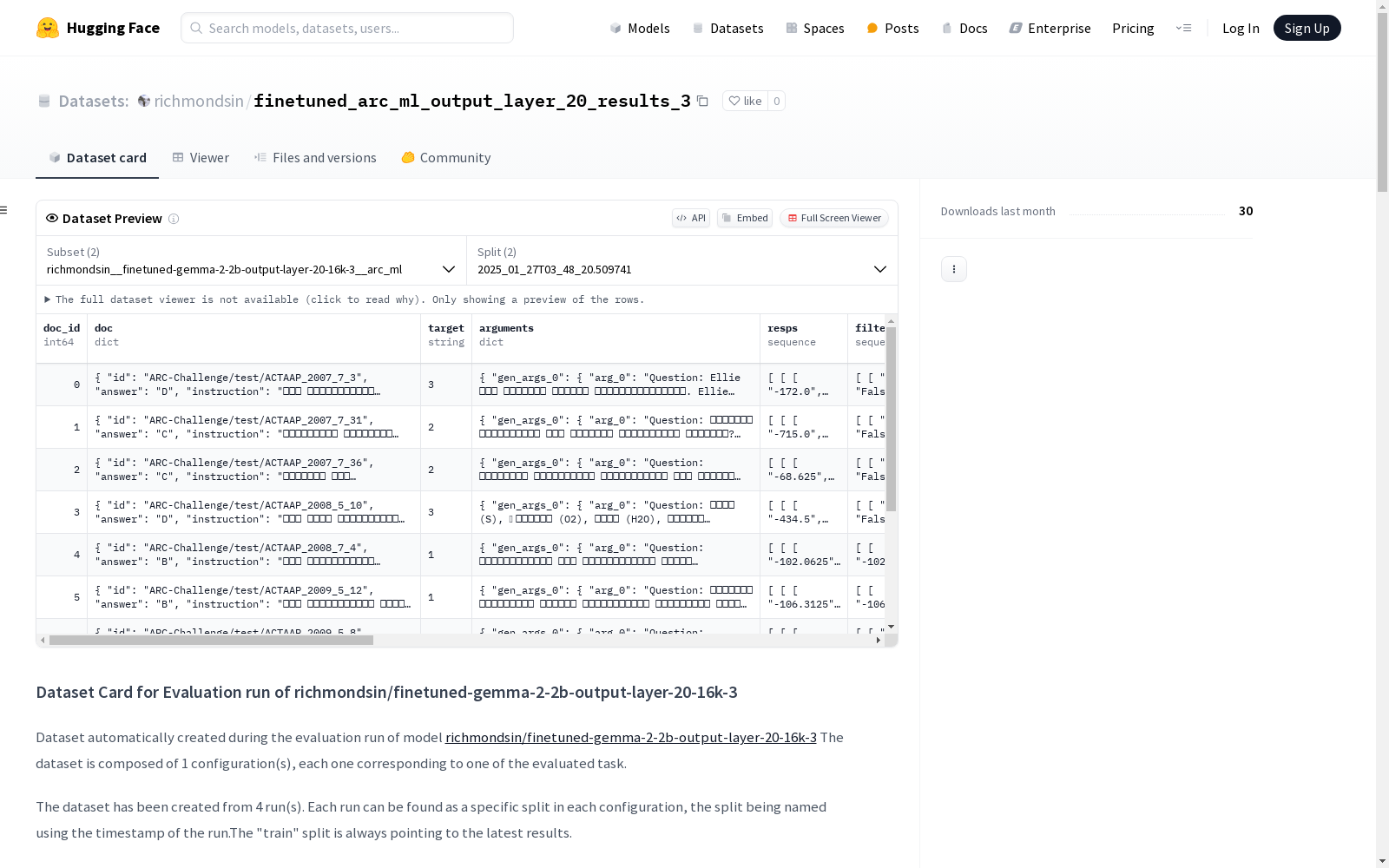
Task: Click the finetuned_arc_ml_output_layer_20_results_3 dataset title
Action: tap(472, 101)
